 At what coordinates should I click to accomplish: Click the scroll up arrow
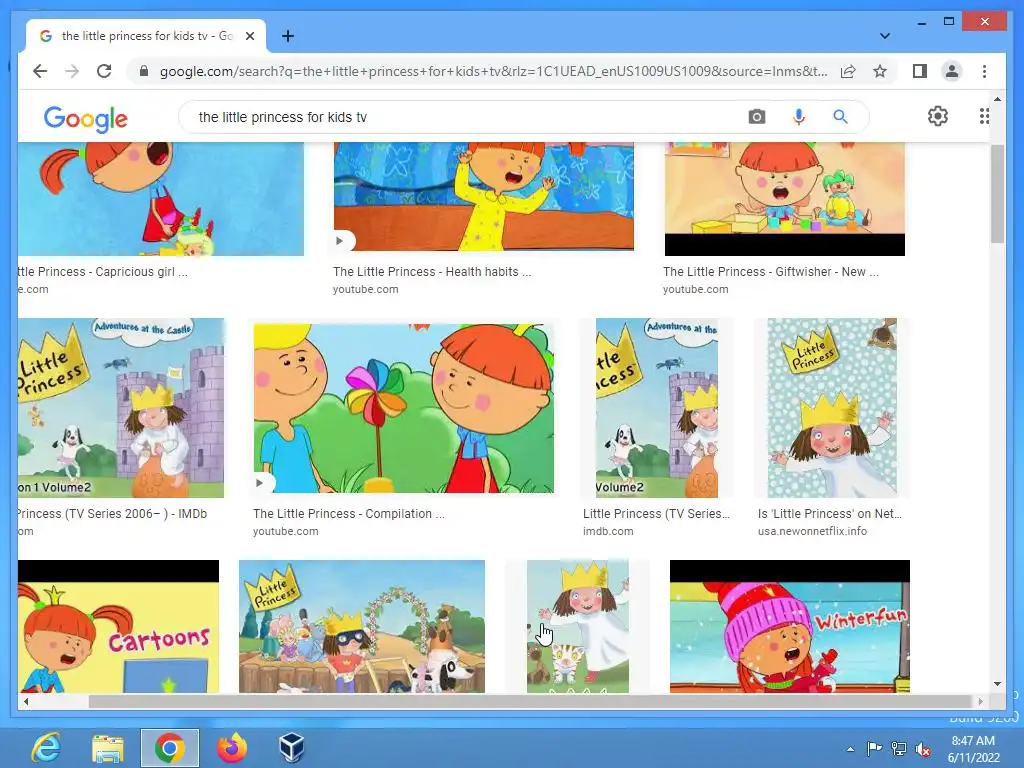(x=997, y=99)
